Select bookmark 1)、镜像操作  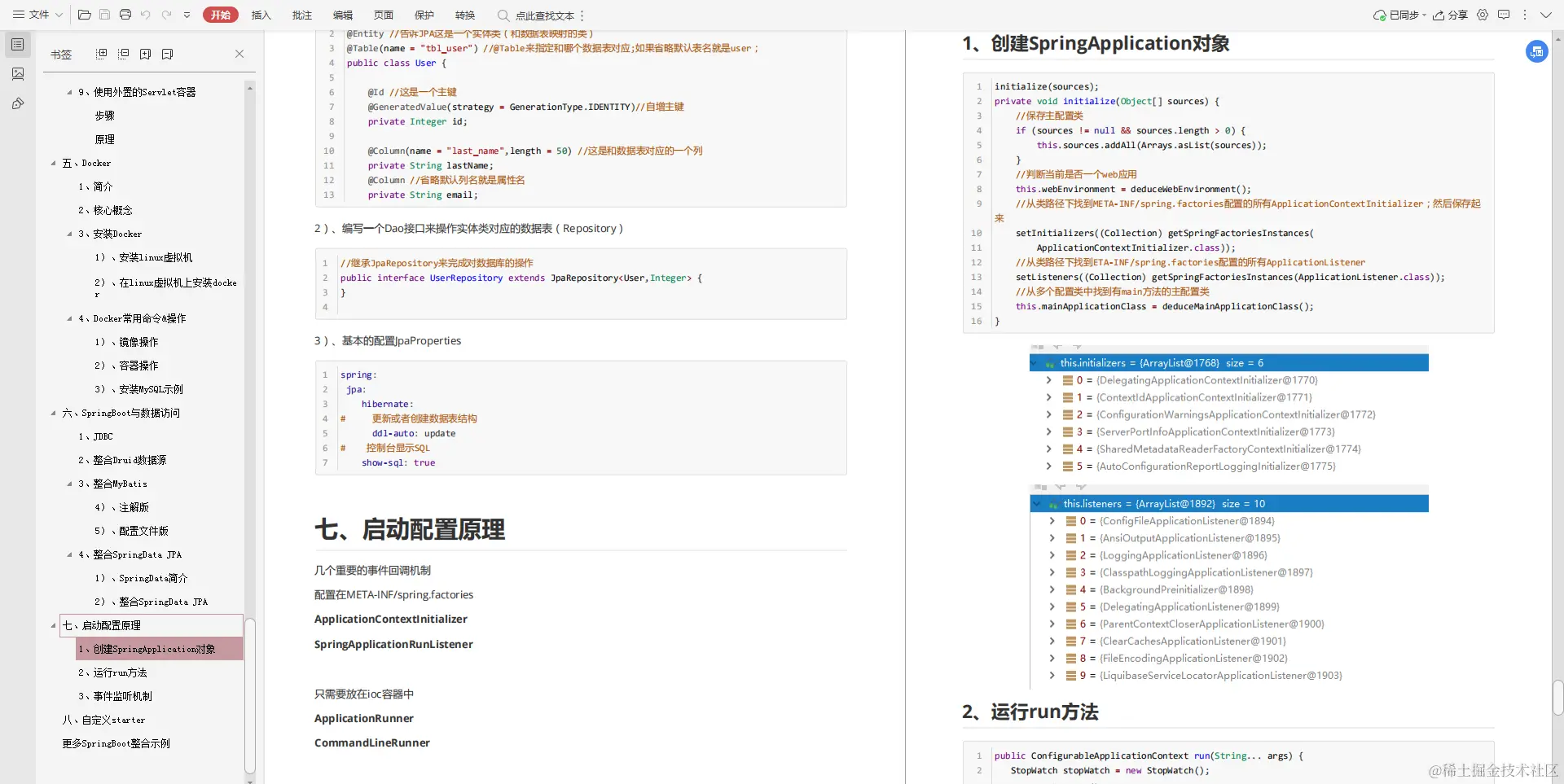(x=126, y=342)
